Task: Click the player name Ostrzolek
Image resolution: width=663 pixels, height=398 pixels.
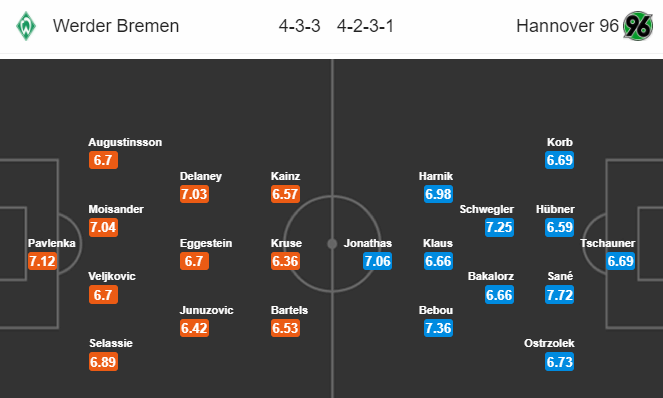Action: click(549, 343)
